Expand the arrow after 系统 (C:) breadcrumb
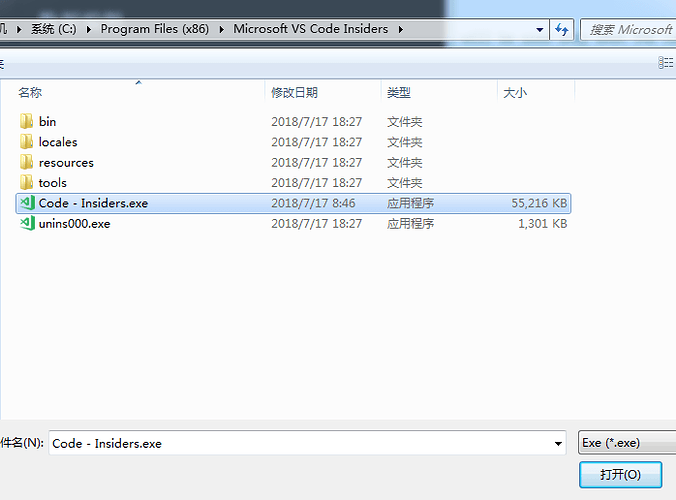 [x=88, y=29]
